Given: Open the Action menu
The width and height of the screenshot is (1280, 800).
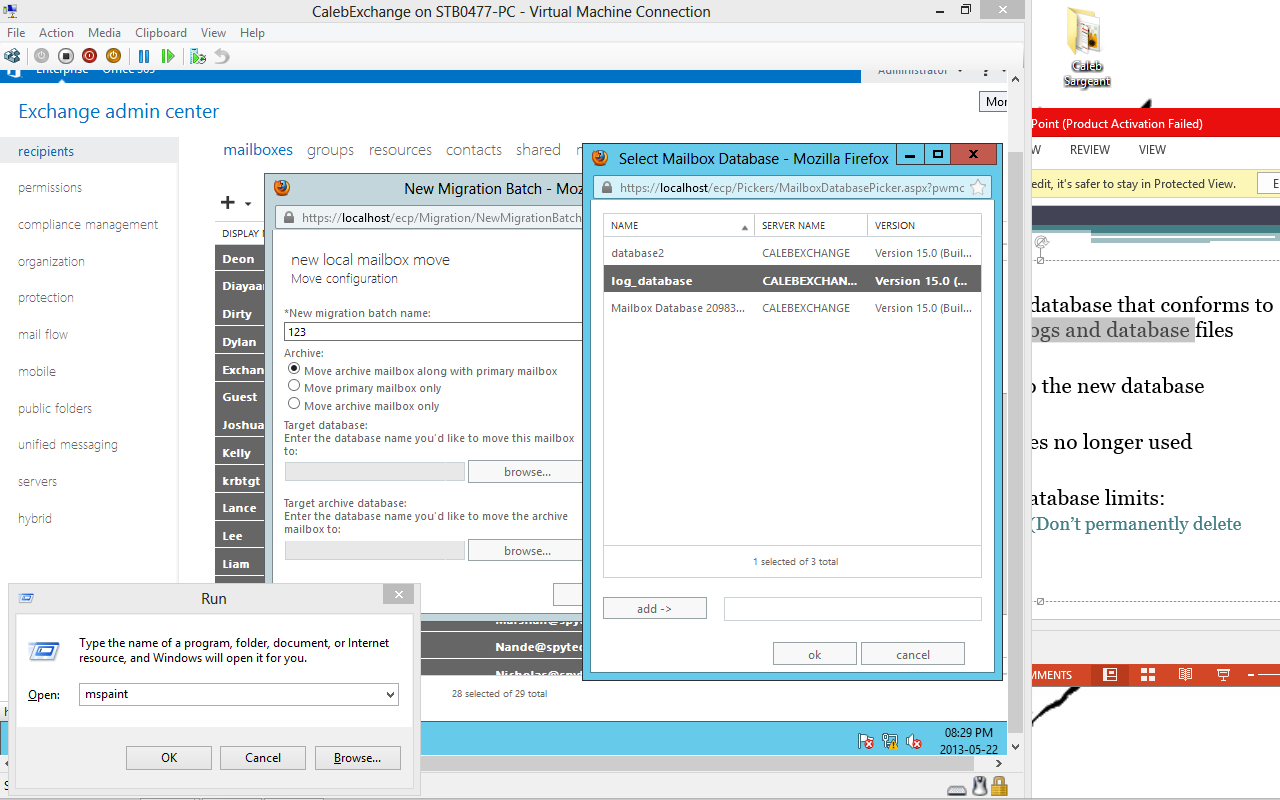Looking at the screenshot, I should (57, 33).
